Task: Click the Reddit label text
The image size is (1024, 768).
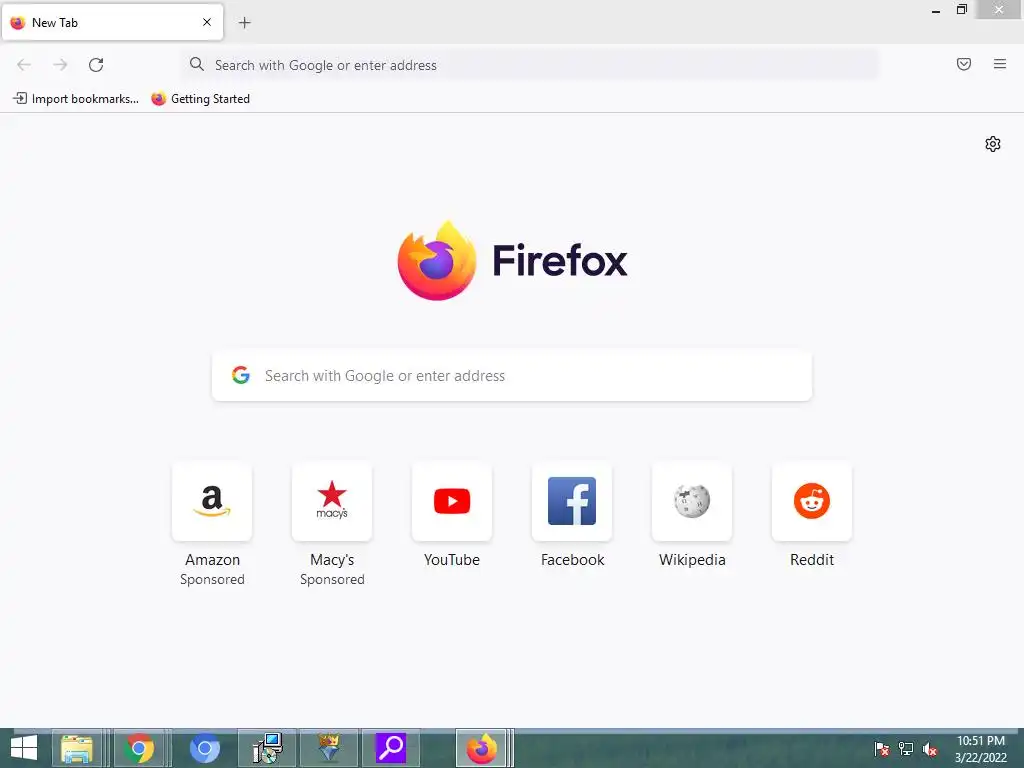Action: (812, 560)
